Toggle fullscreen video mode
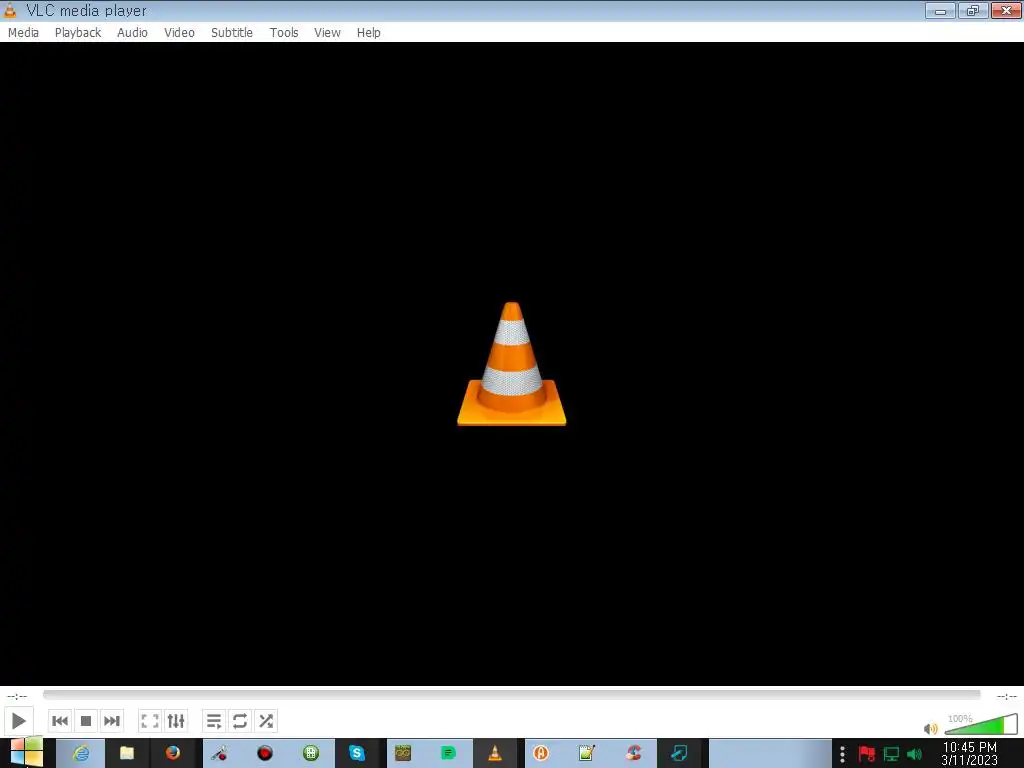 tap(150, 721)
